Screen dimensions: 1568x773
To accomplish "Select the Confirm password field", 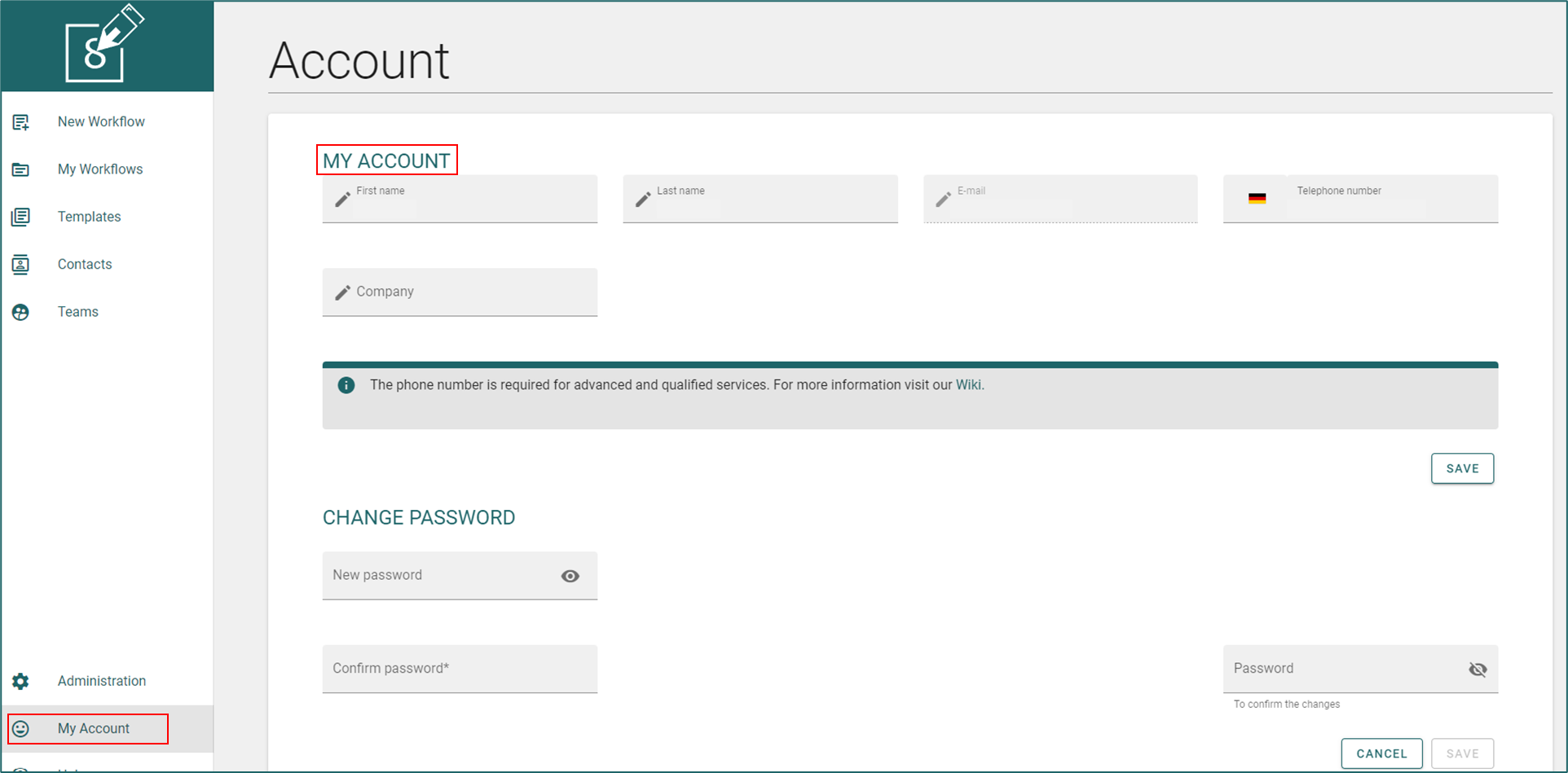I will coord(460,669).
